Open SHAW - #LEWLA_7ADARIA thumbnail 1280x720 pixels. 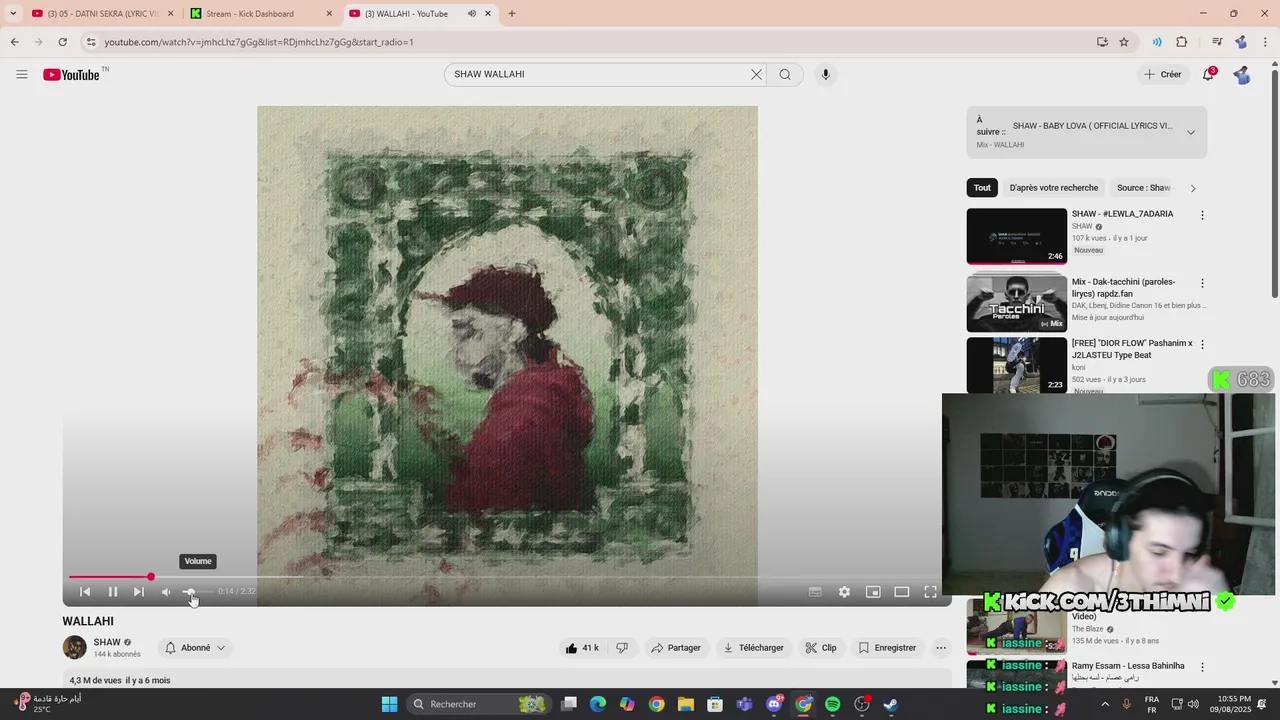[1017, 236]
